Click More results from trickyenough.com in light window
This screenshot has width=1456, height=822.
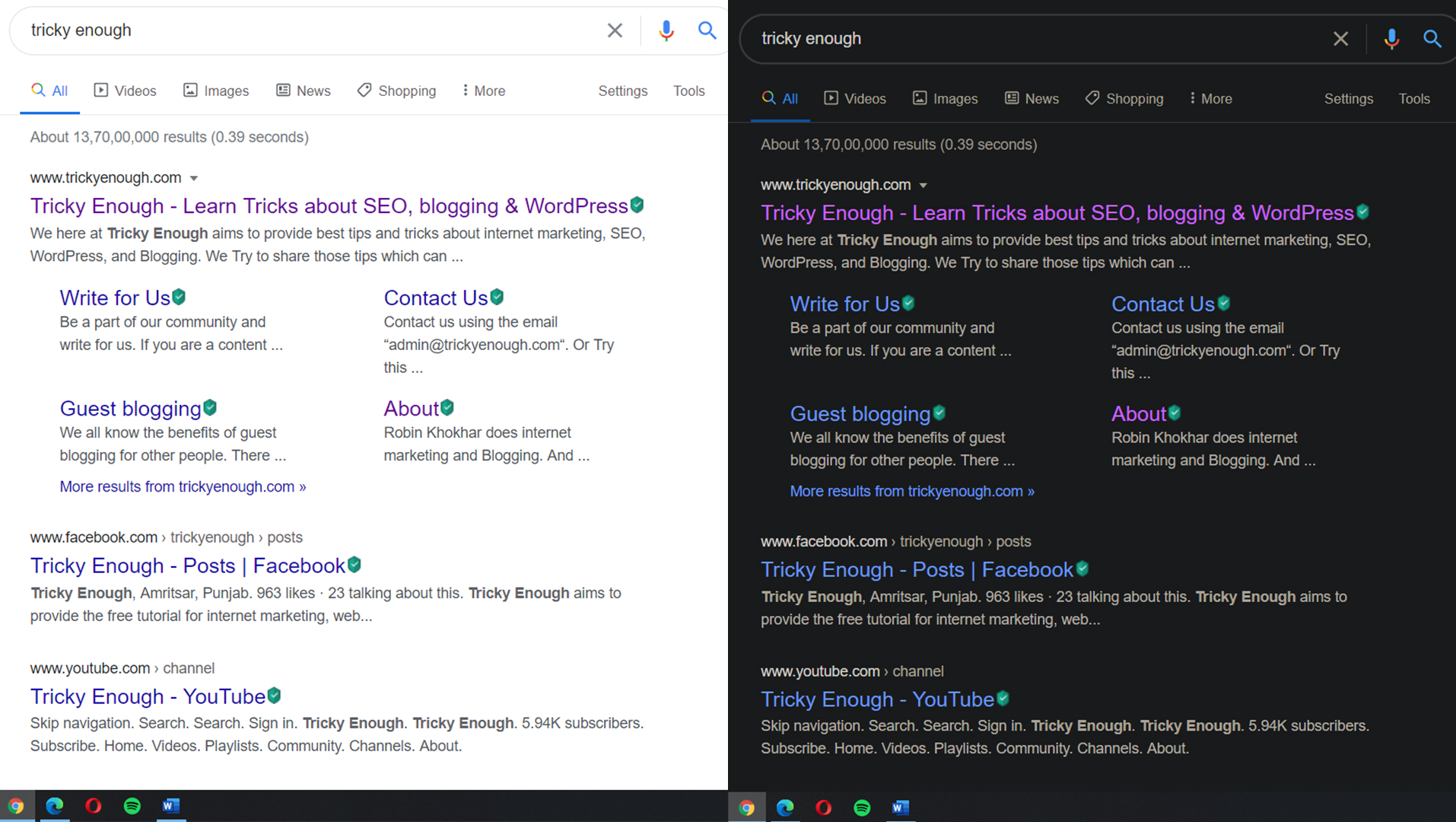pos(183,486)
